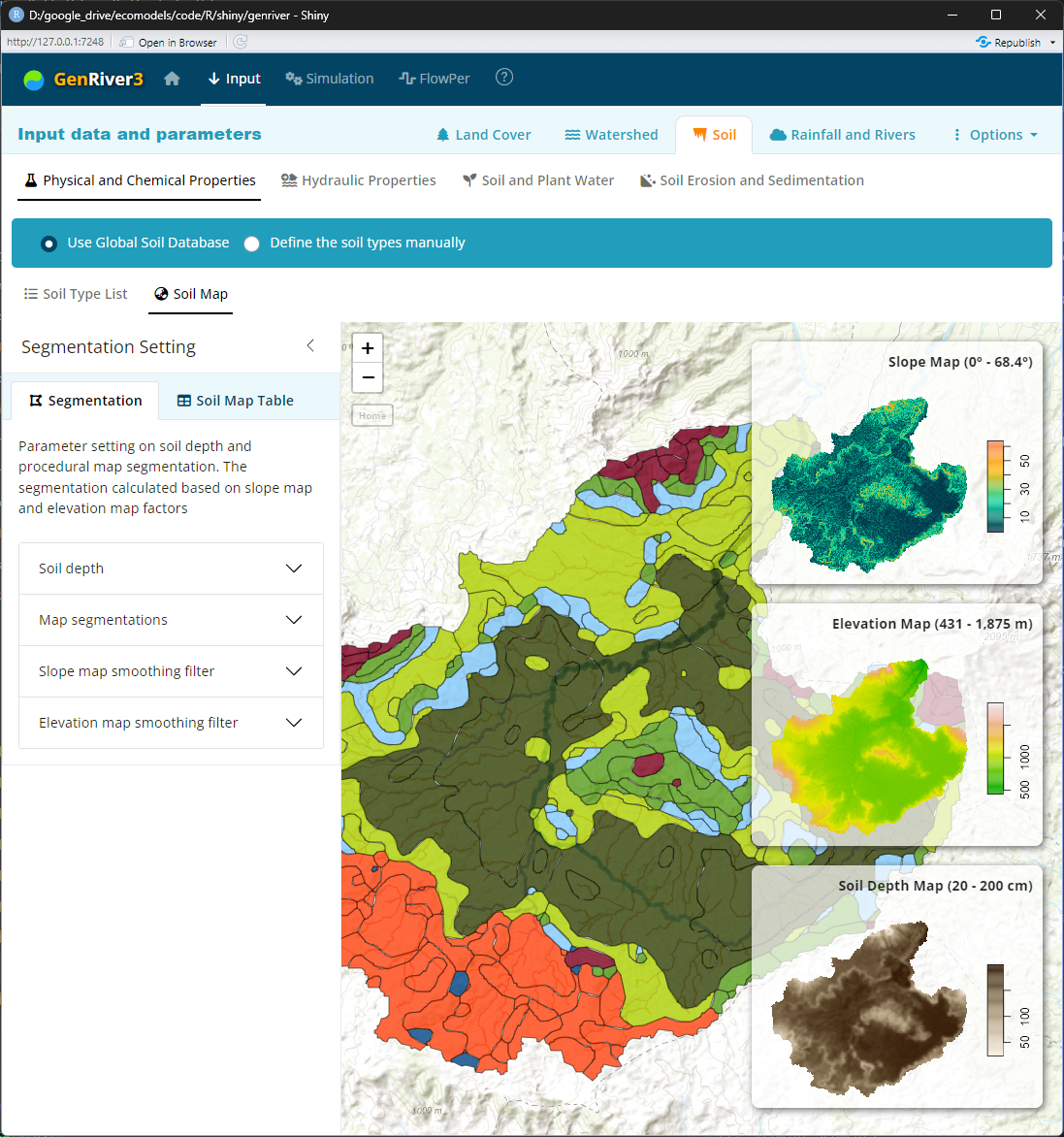
Task: Open the Hydraulic Properties tab
Action: (359, 180)
